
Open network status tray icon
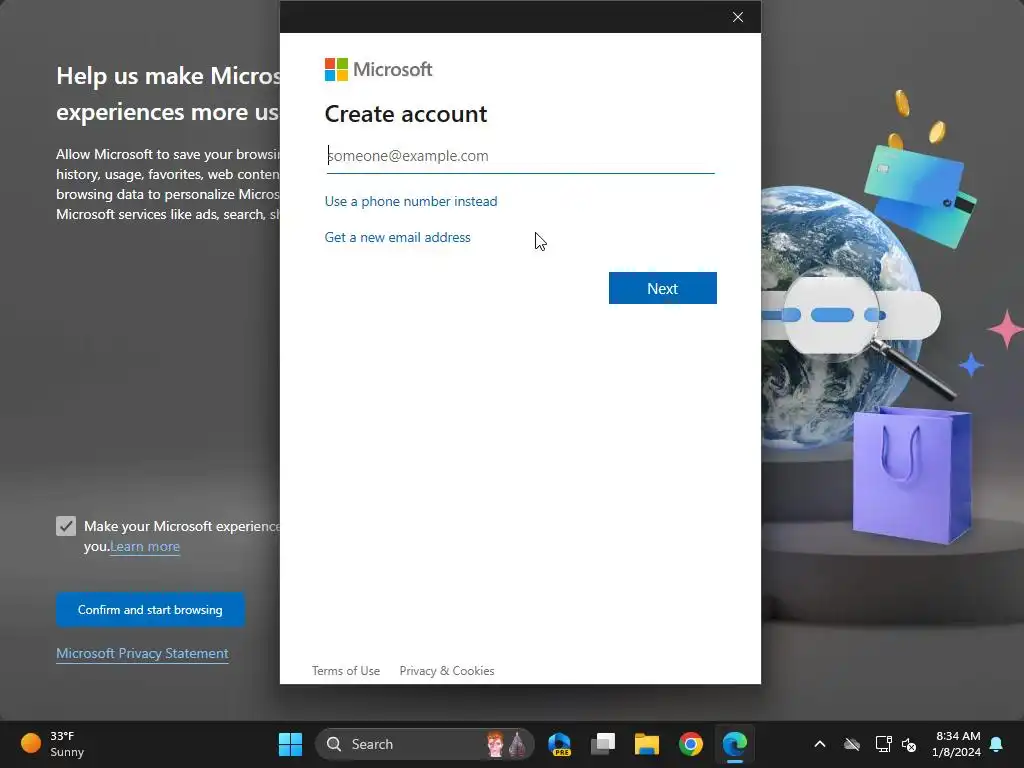click(x=883, y=744)
